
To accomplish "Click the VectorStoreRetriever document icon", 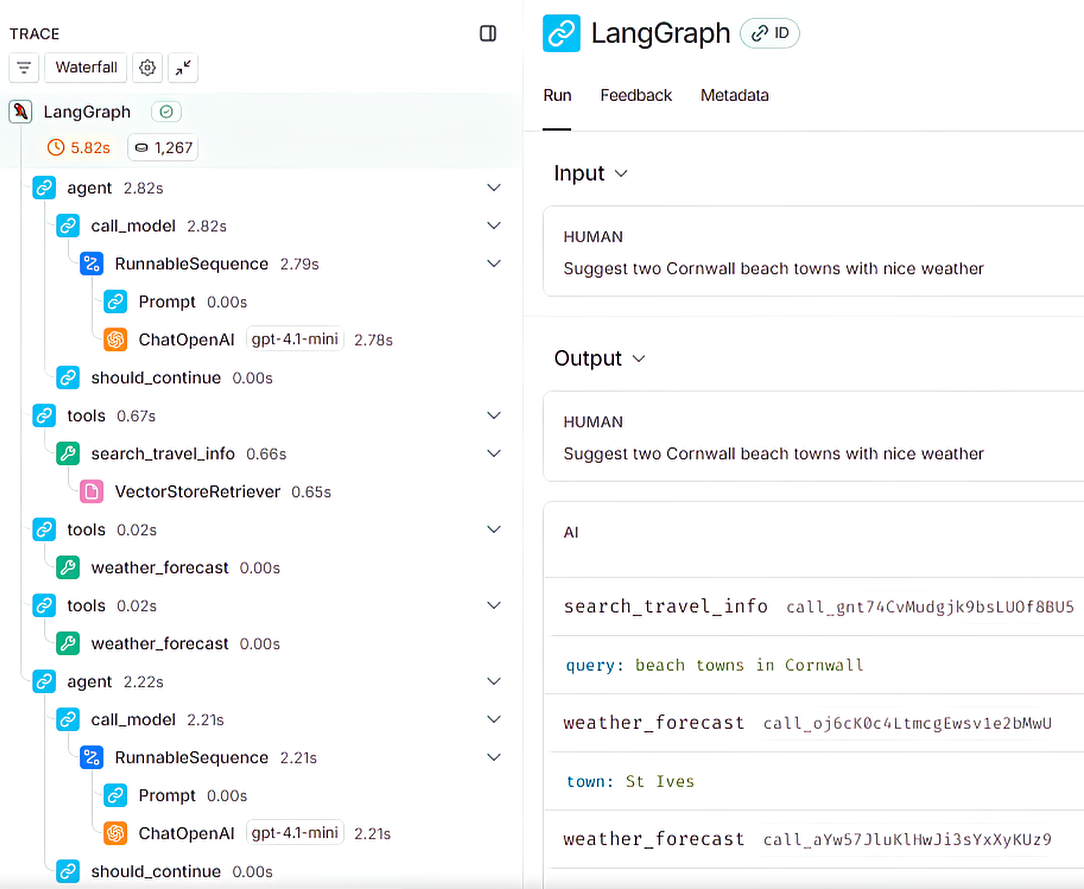I will [x=91, y=492].
